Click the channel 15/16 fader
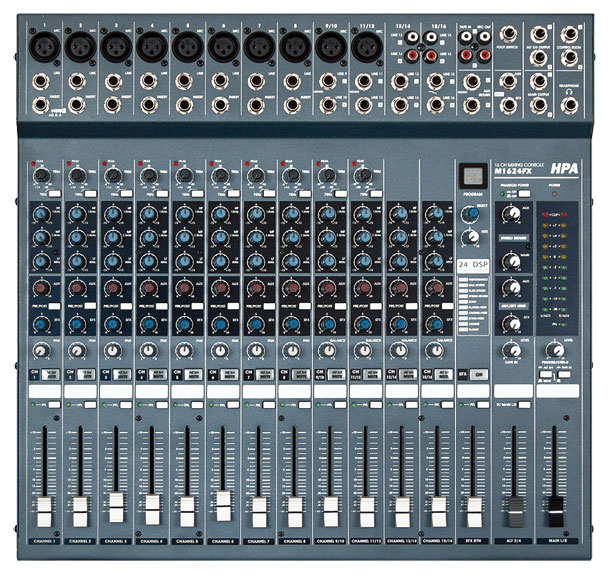This screenshot has height=575, width=609. tap(438, 511)
